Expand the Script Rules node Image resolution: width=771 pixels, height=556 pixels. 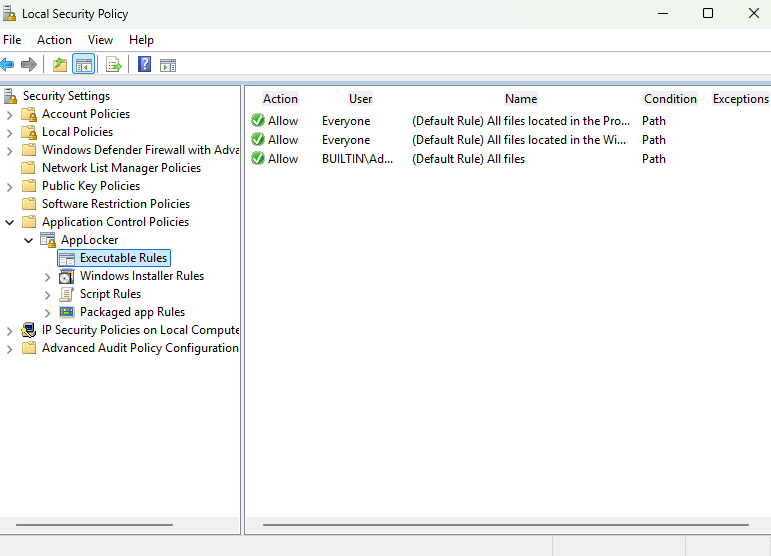pyautogui.click(x=47, y=294)
